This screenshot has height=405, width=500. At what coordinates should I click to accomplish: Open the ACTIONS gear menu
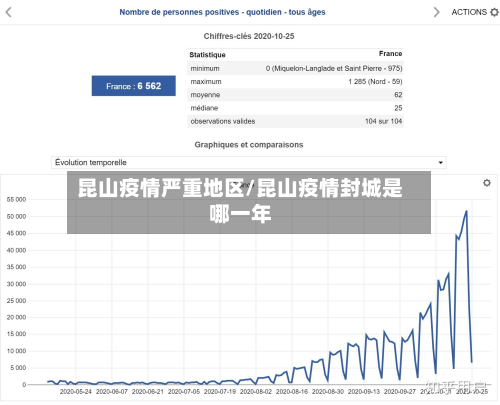[x=475, y=12]
